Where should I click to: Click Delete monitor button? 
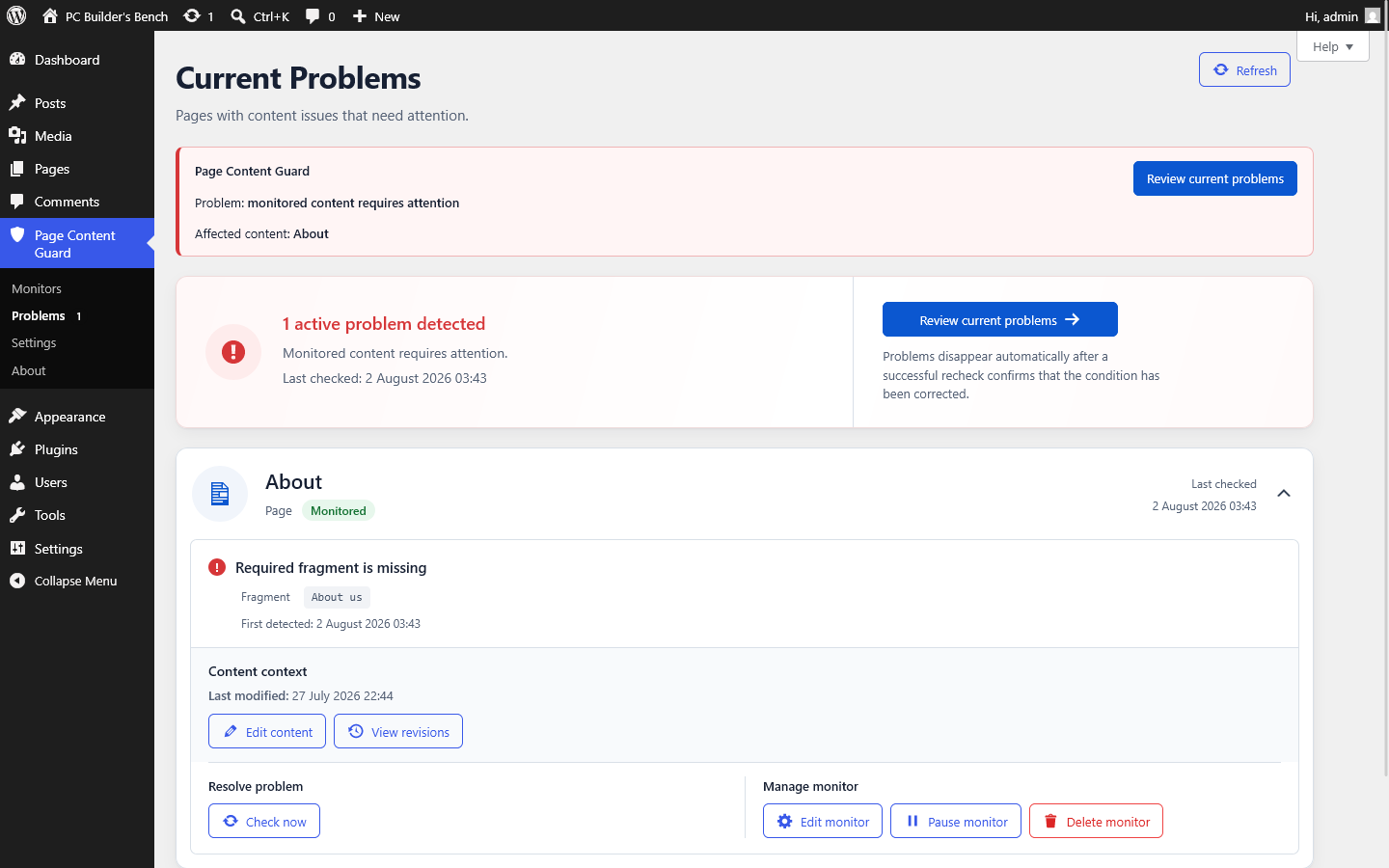pyautogui.click(x=1096, y=821)
